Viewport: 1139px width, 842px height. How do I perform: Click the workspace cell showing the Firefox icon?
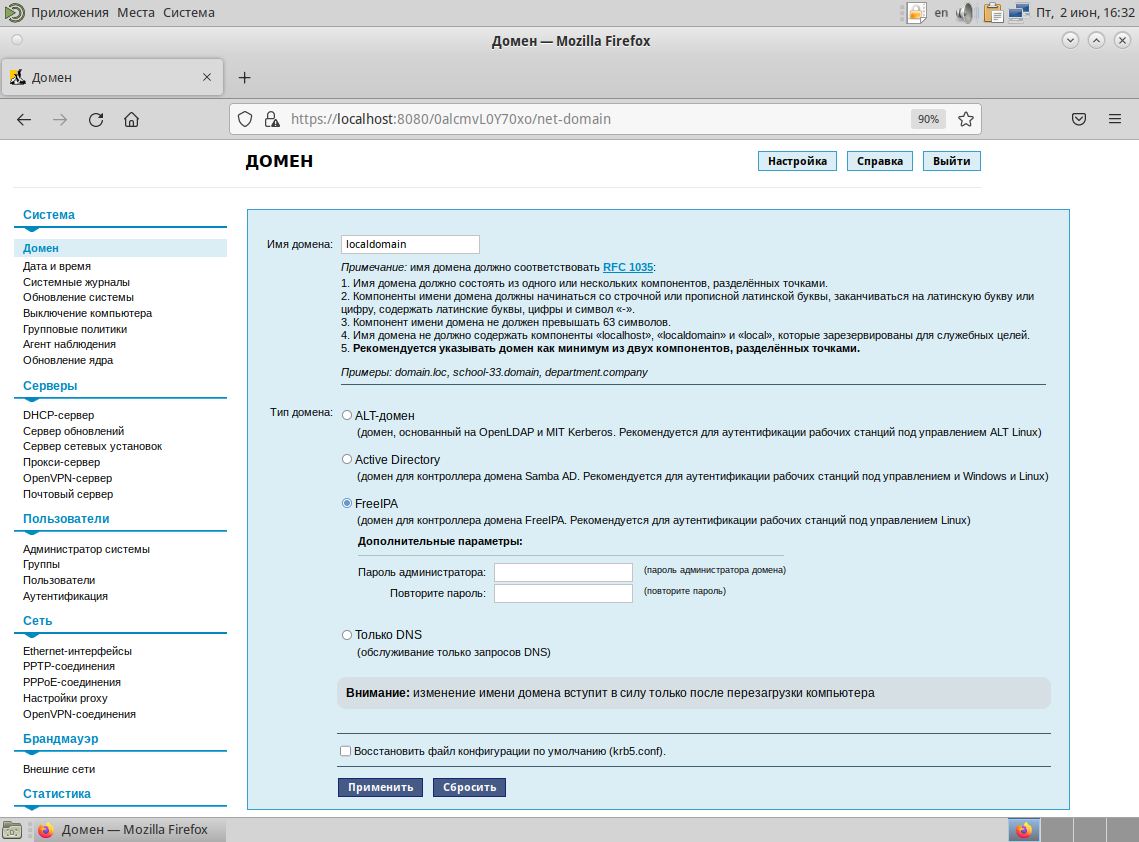(x=1024, y=830)
